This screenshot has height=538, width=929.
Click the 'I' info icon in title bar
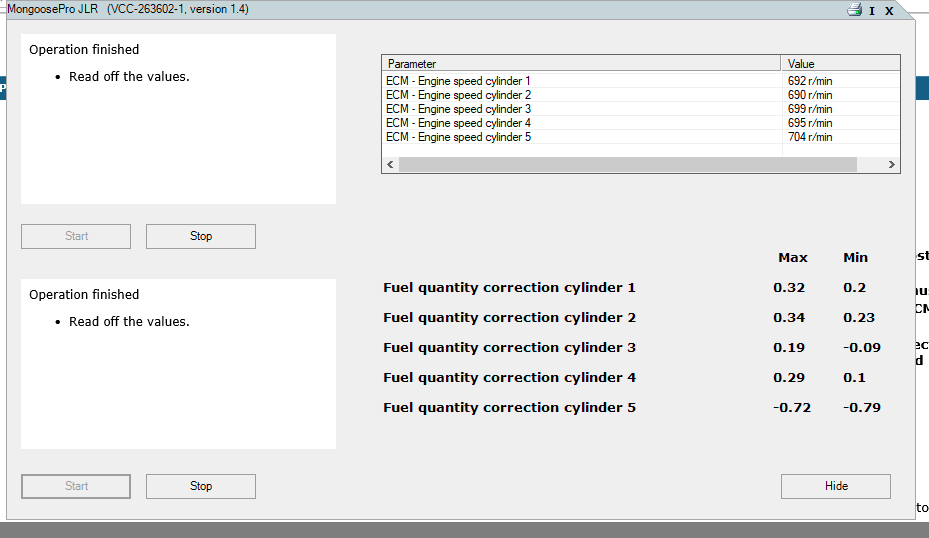coord(872,11)
